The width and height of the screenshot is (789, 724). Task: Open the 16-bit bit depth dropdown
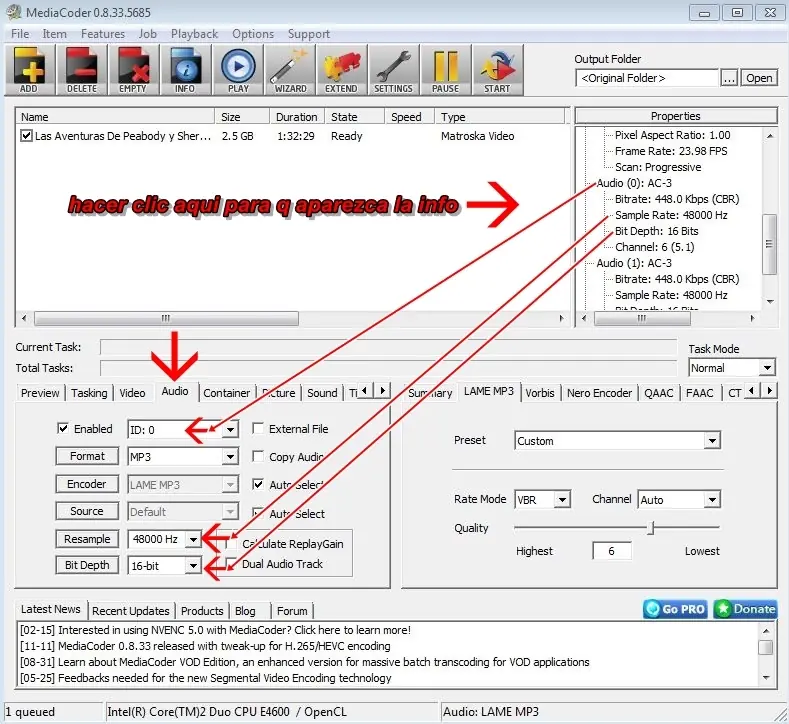193,566
